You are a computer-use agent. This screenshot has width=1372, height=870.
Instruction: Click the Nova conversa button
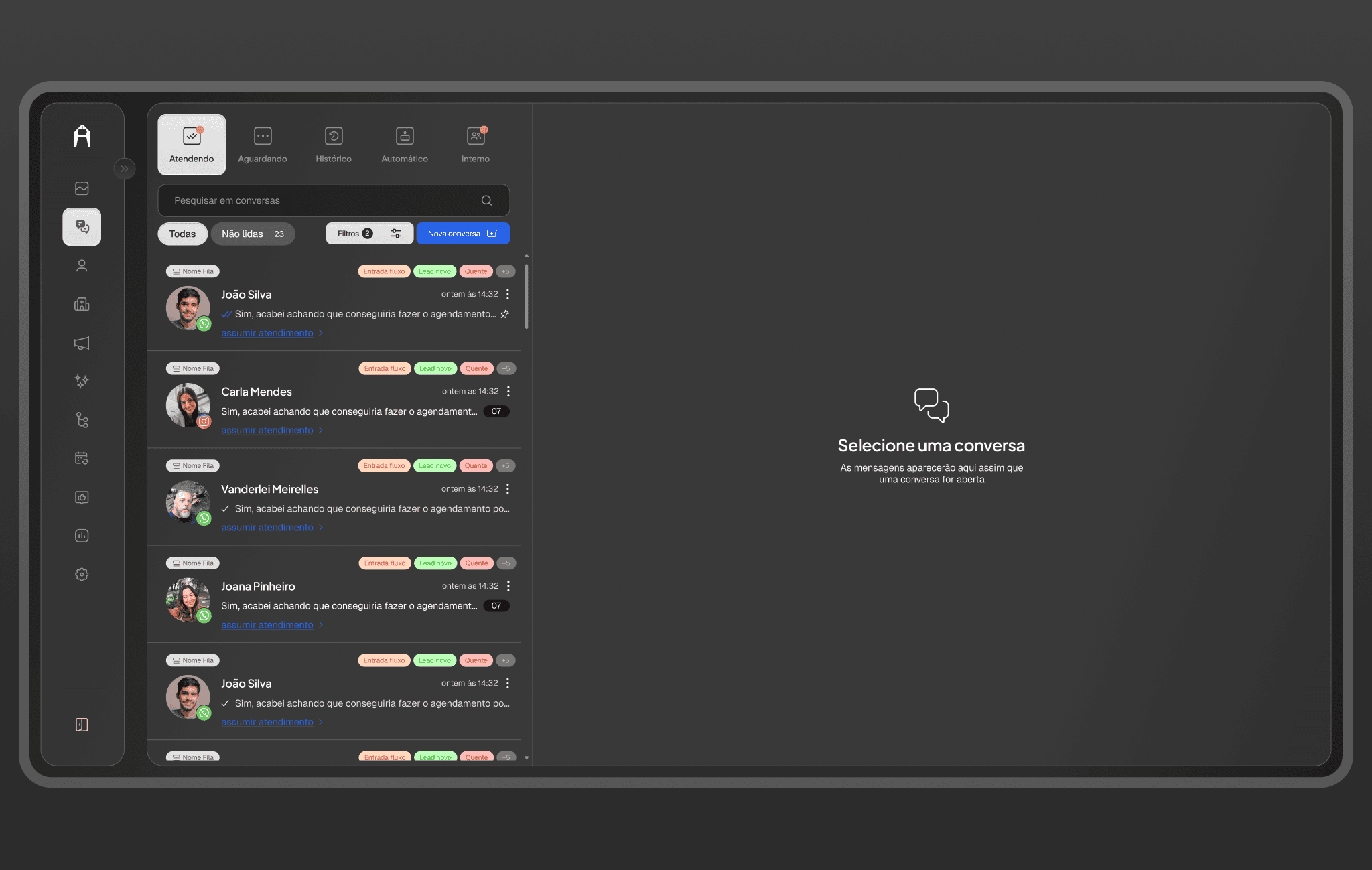coord(463,234)
